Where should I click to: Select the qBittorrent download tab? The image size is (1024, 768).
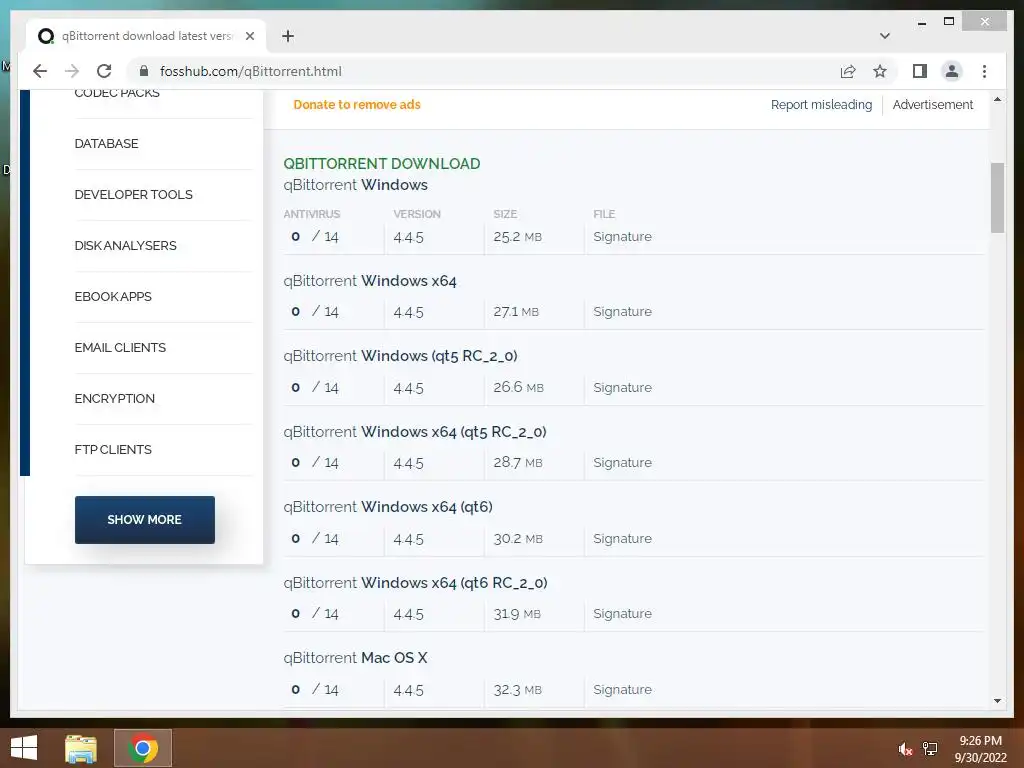click(146, 36)
